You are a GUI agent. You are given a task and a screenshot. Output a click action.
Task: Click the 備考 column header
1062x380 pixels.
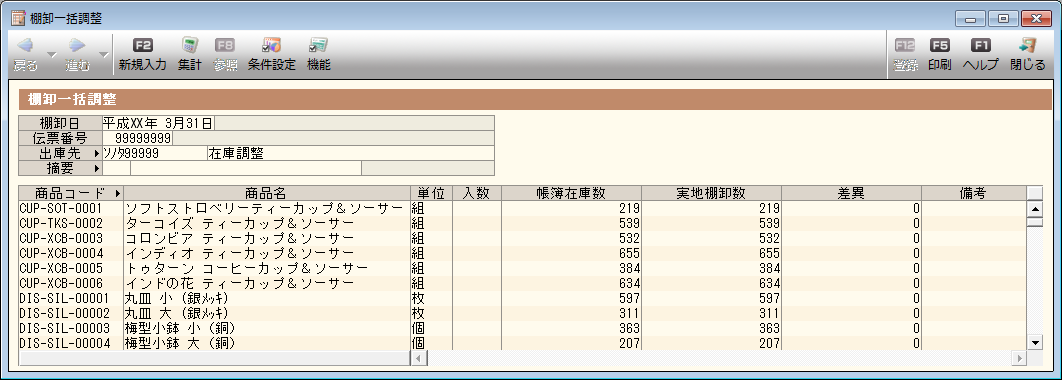click(x=973, y=193)
